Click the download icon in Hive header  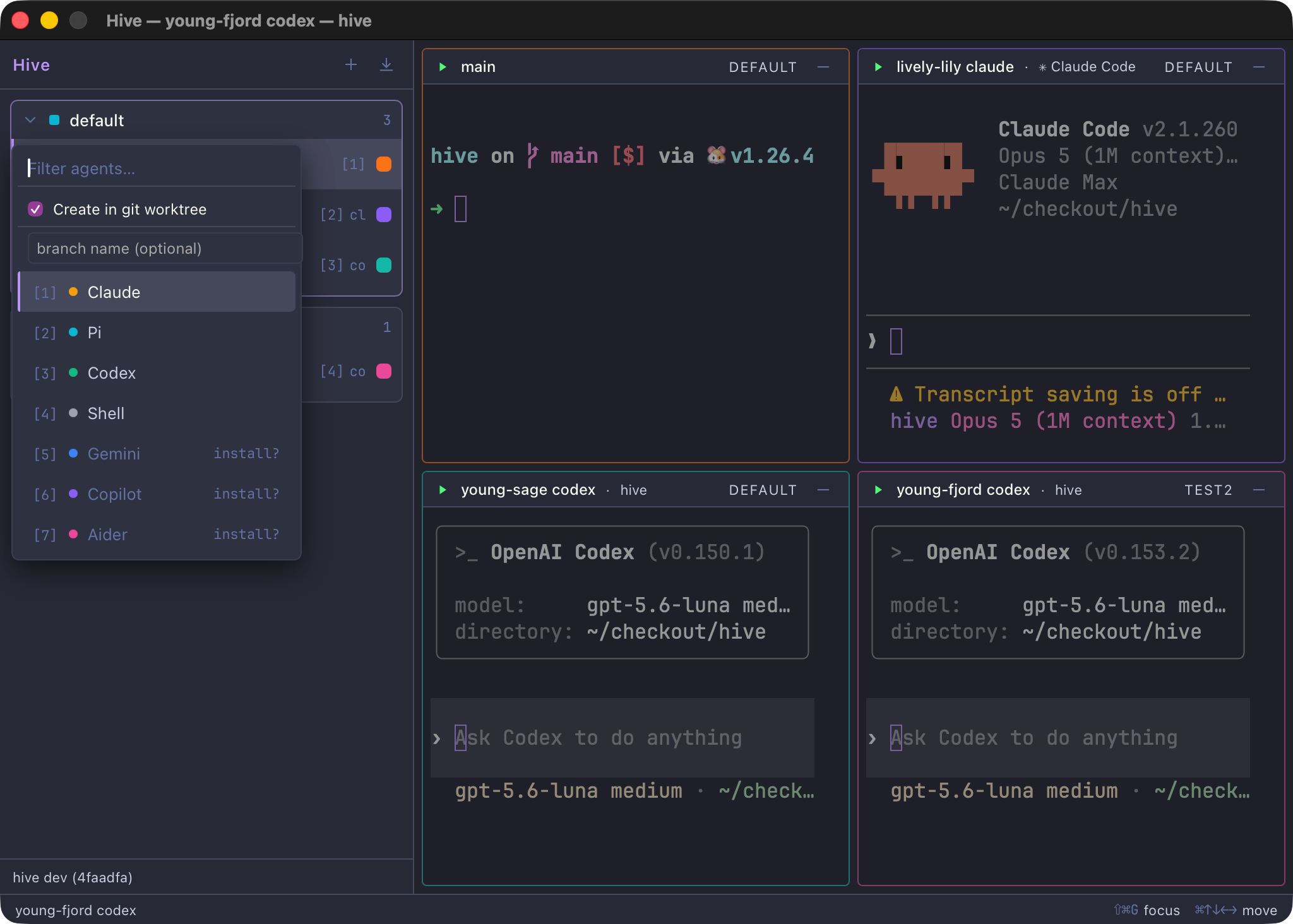click(x=386, y=65)
